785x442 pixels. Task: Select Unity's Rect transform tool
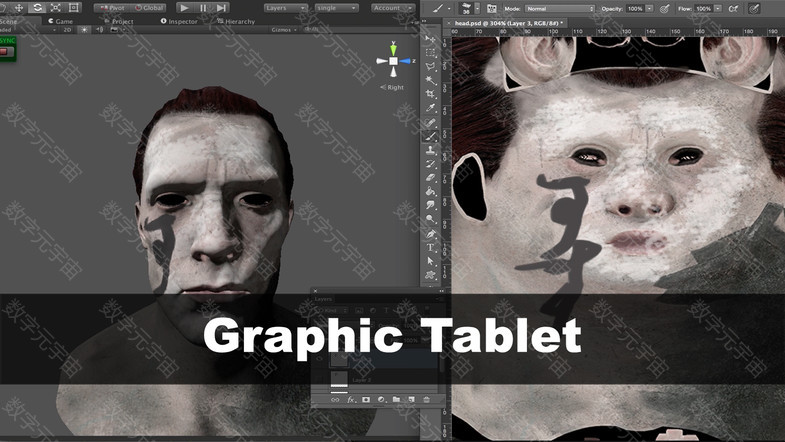point(74,8)
